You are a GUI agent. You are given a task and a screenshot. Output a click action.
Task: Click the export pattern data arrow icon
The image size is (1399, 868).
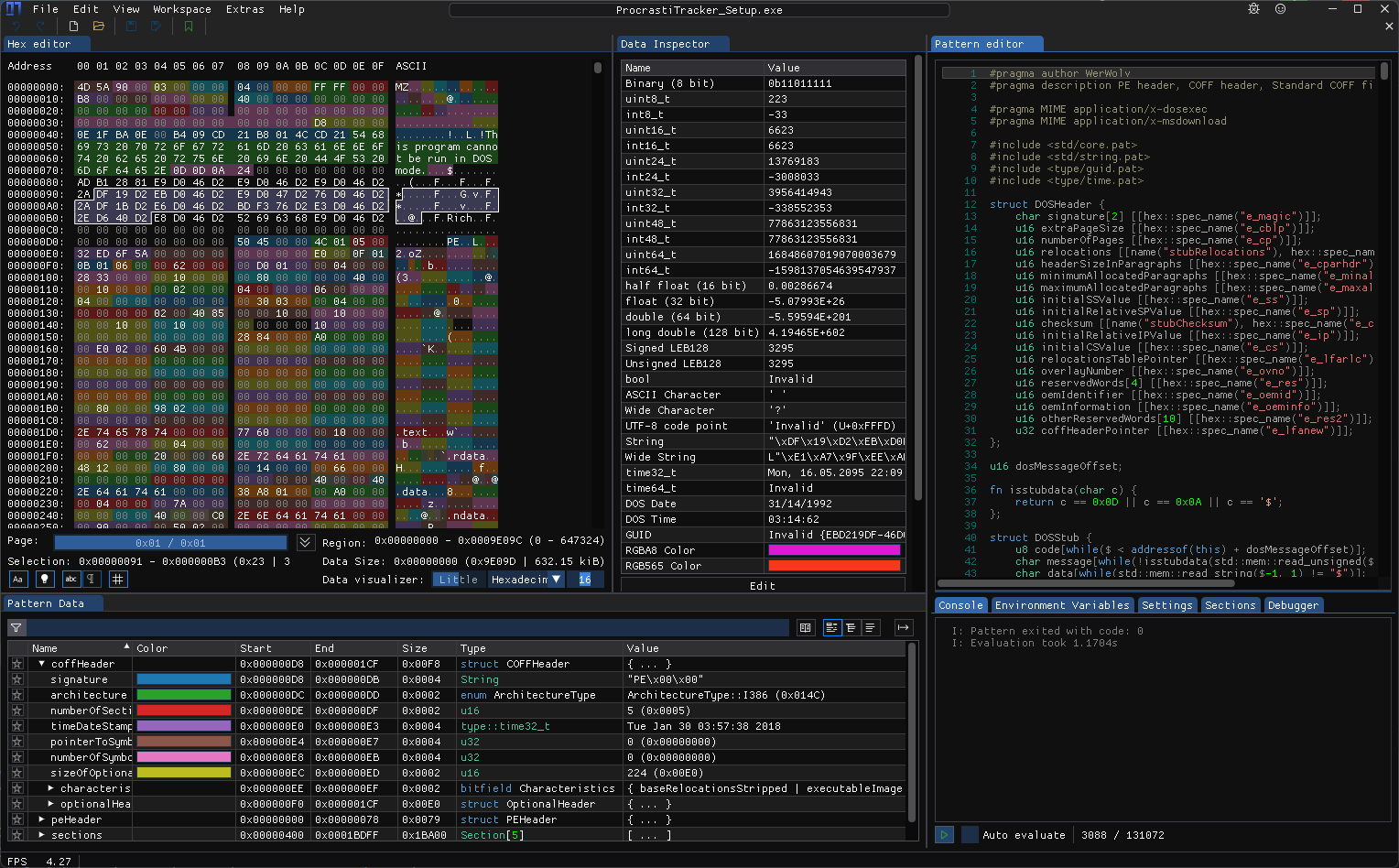click(903, 627)
